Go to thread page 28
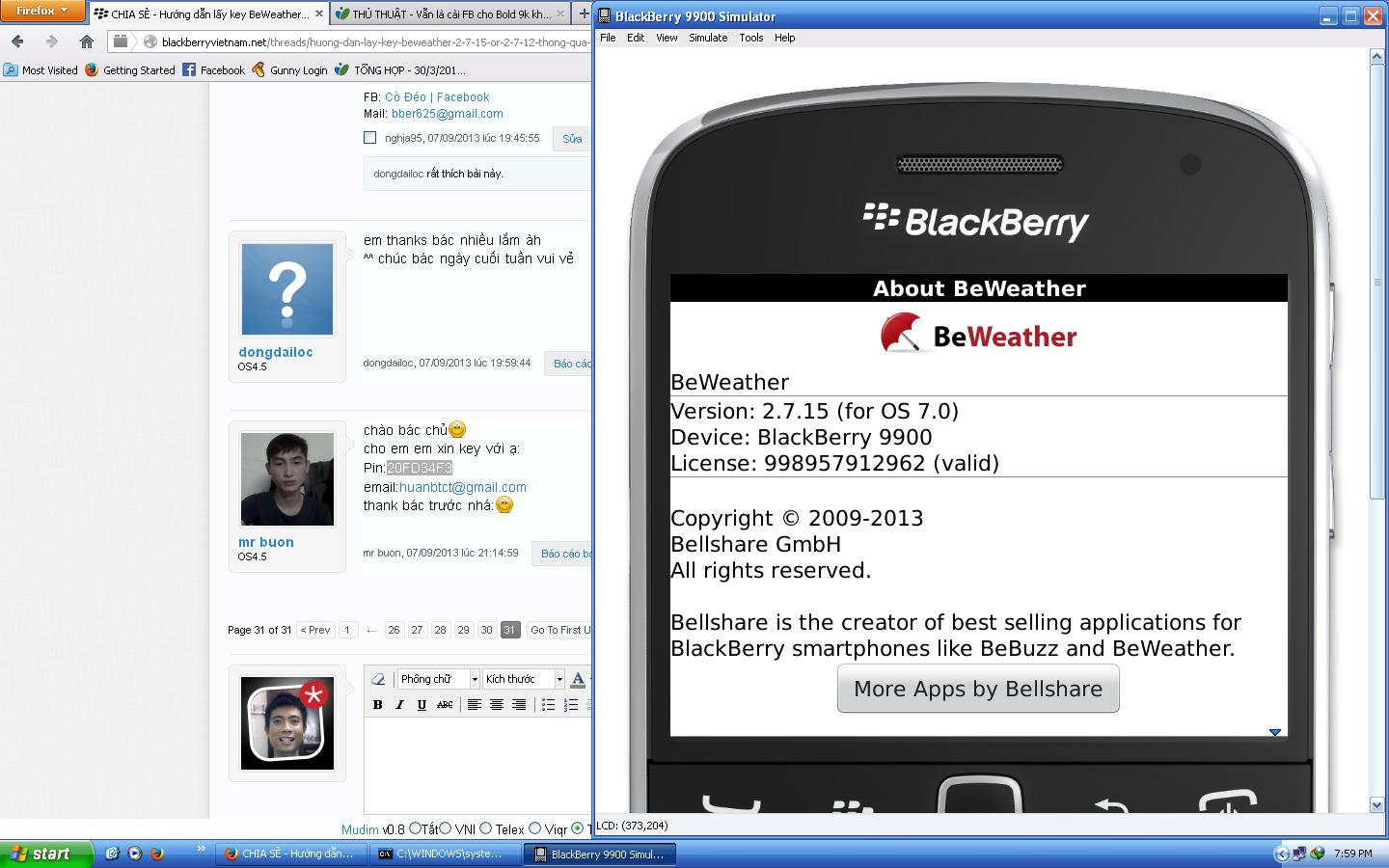 (x=440, y=630)
